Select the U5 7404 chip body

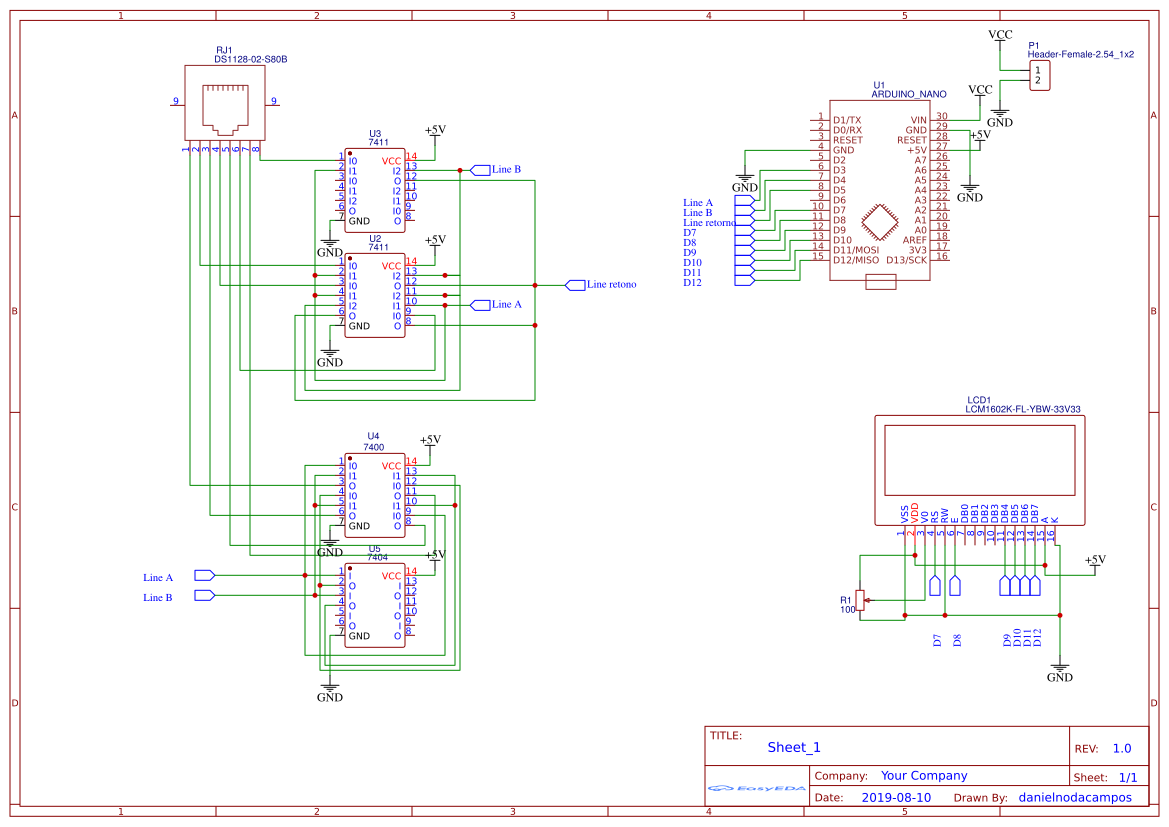(x=375, y=605)
